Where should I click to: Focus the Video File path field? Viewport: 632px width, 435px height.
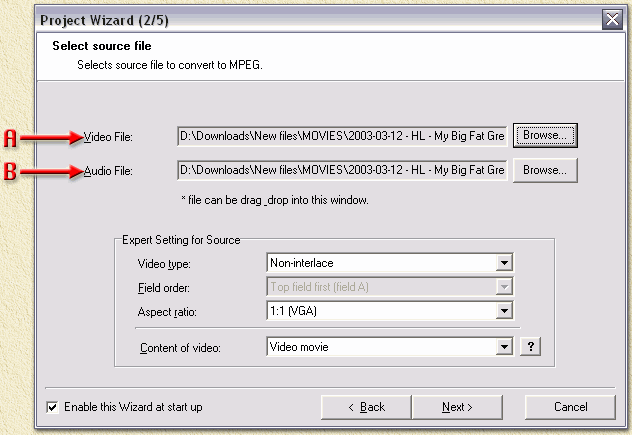pos(341,136)
